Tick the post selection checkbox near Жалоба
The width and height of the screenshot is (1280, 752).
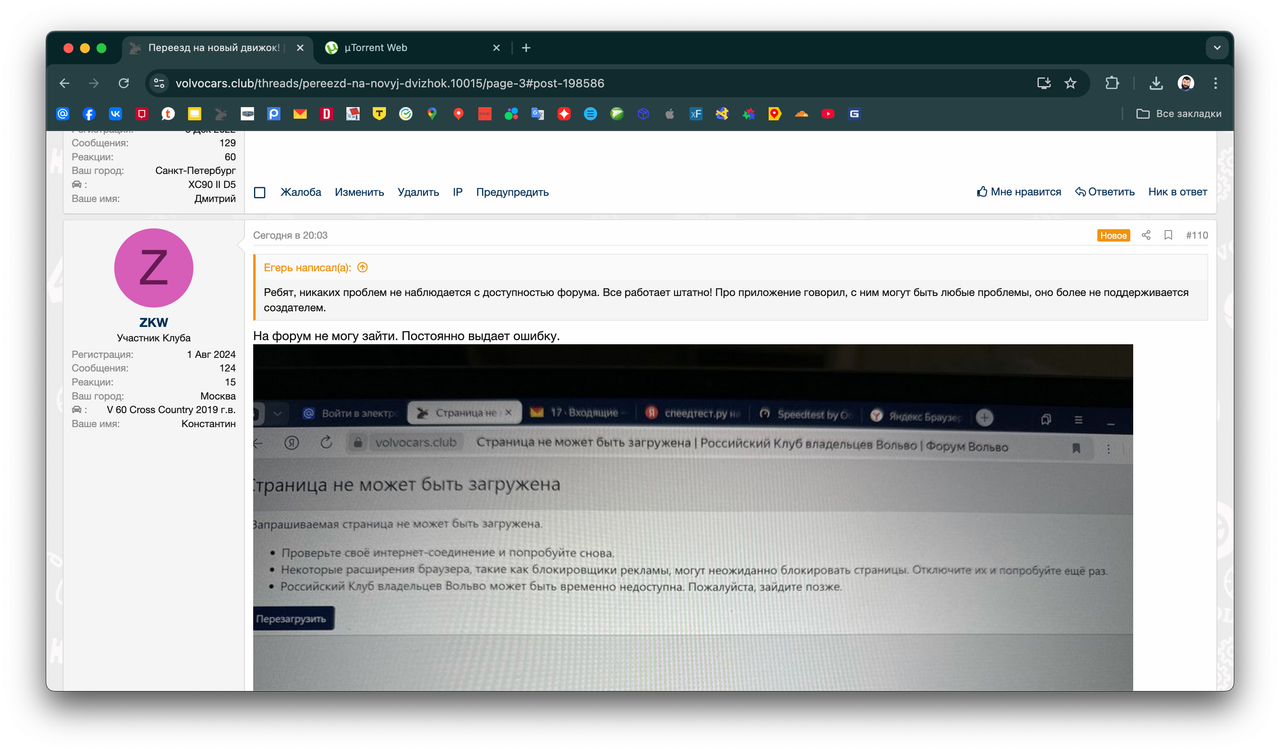(x=260, y=192)
